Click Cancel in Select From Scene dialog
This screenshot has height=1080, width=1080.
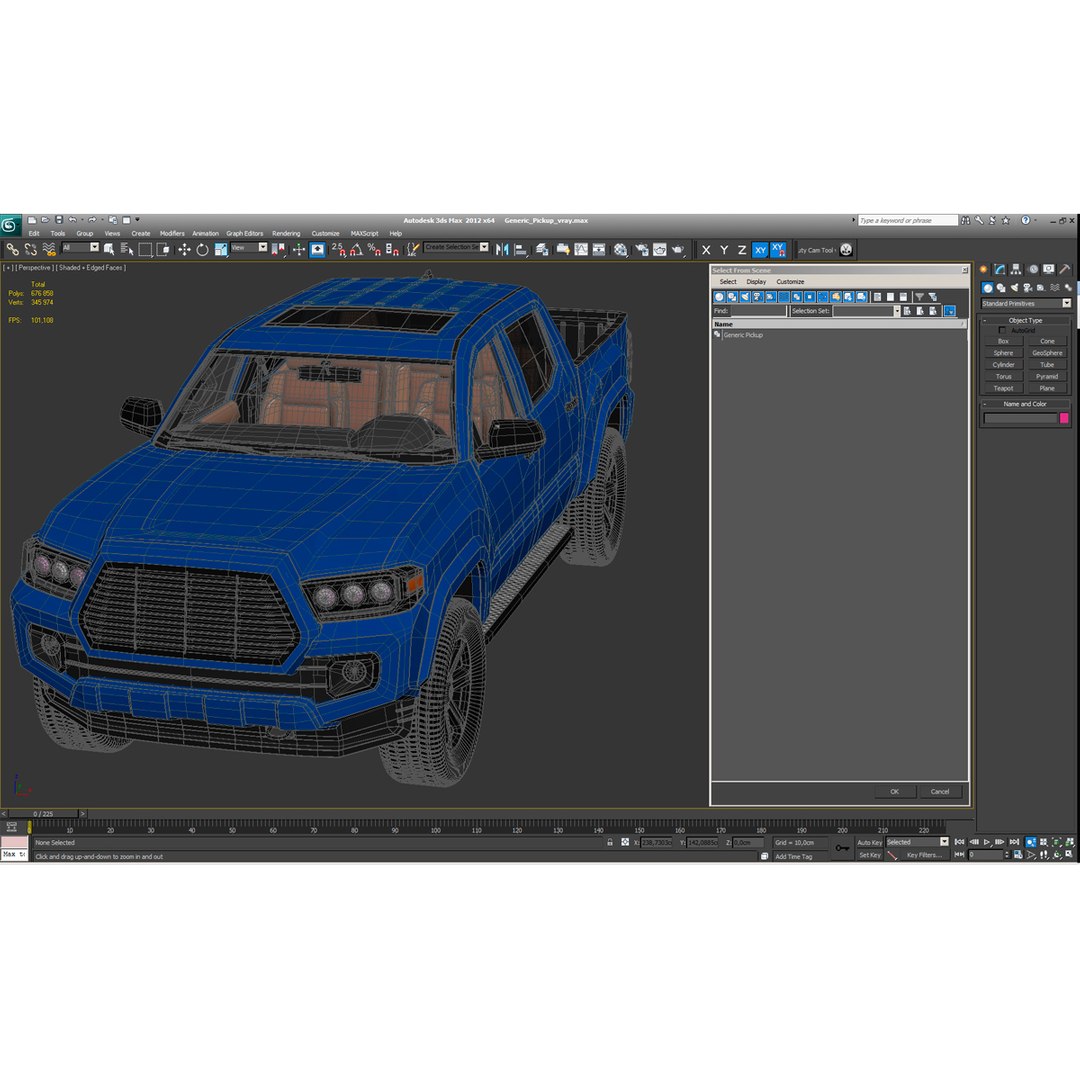tap(940, 791)
